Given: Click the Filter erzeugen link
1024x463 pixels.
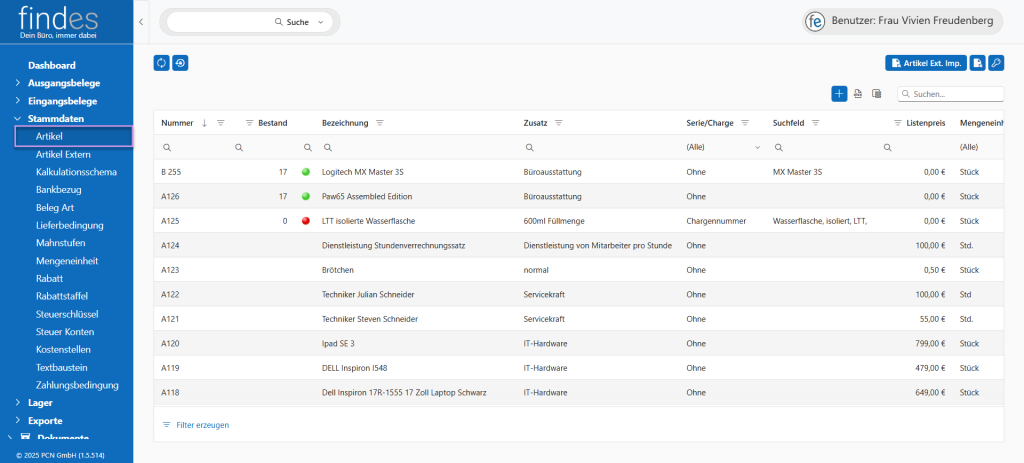Looking at the screenshot, I should point(202,425).
